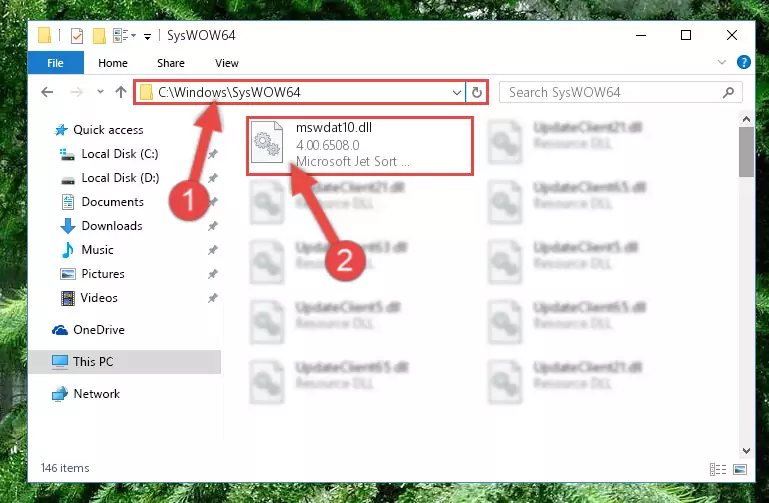Close the SysWOW64 window
Viewport: 769px width, 503px height.
[x=732, y=35]
